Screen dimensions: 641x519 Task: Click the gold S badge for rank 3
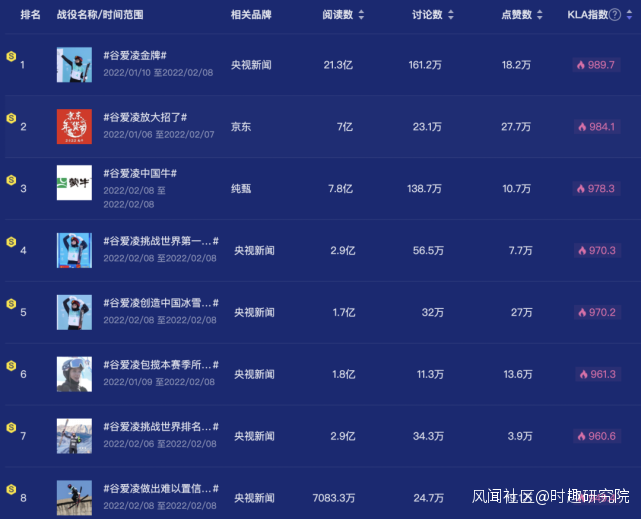[11, 180]
